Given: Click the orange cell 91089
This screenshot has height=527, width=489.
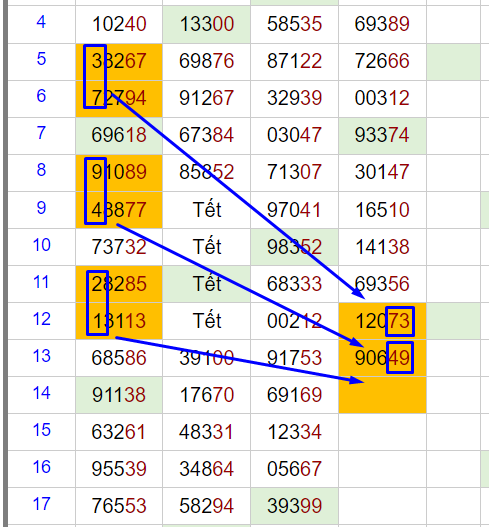Looking at the screenshot, I should 119,173.
